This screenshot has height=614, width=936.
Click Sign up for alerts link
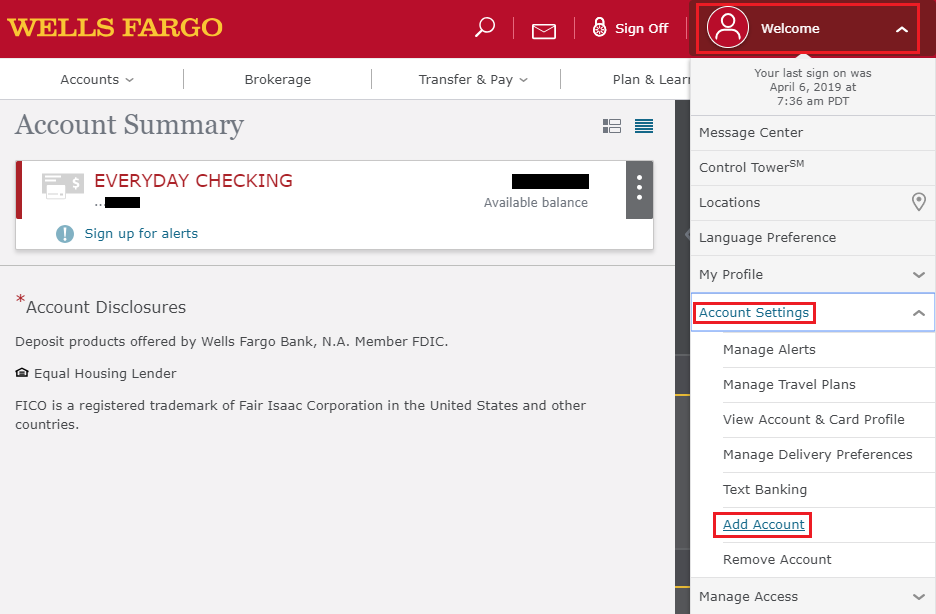coord(141,234)
